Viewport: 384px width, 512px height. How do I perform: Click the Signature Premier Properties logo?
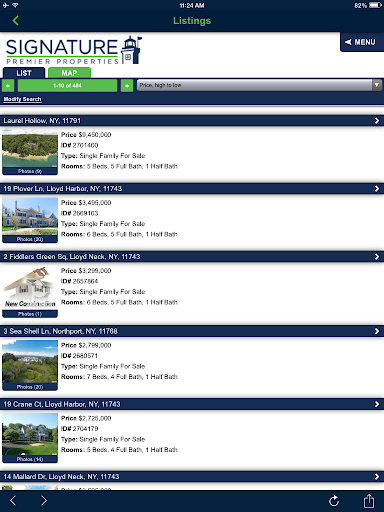tap(74, 50)
